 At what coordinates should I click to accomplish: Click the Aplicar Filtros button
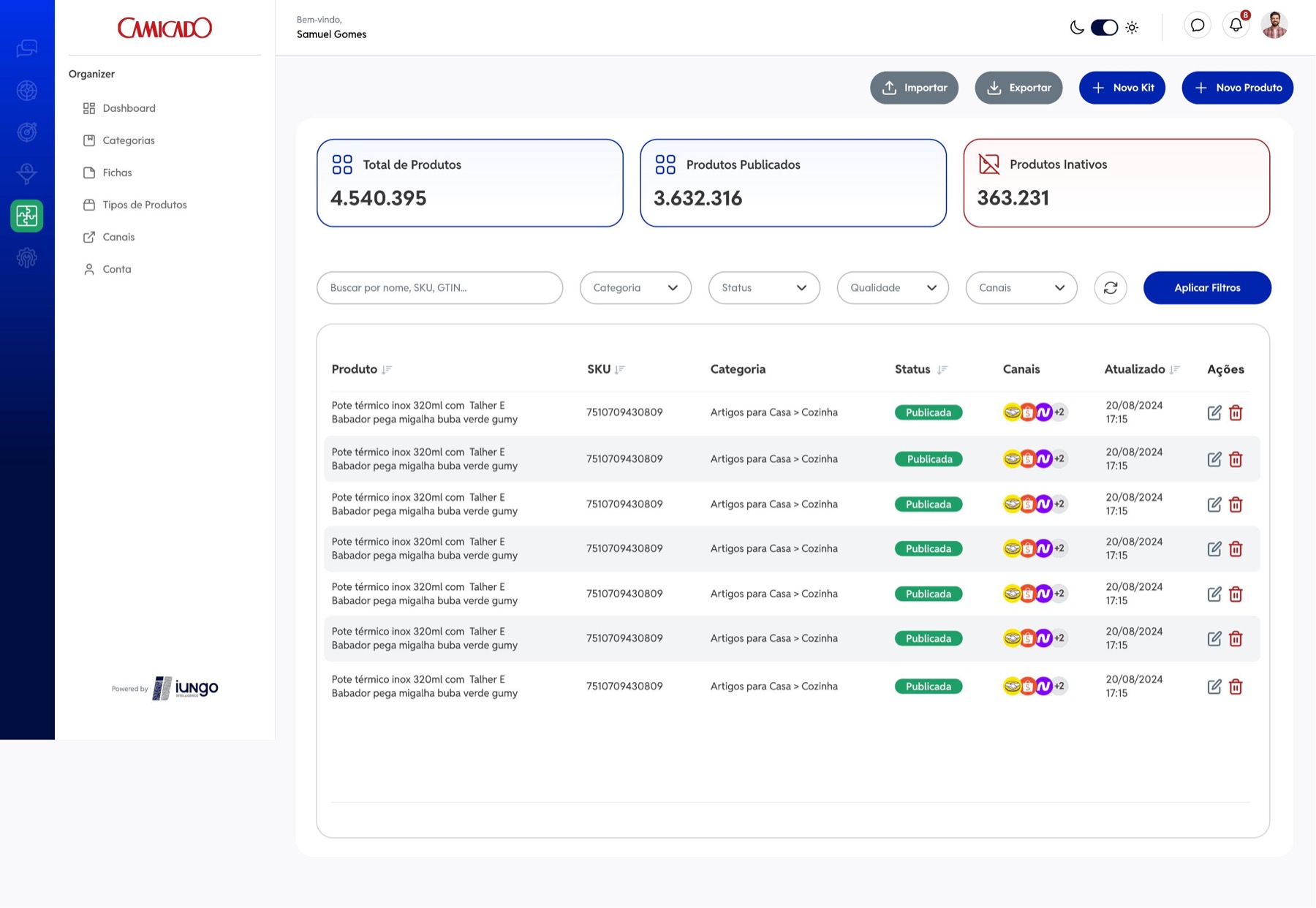coord(1207,288)
